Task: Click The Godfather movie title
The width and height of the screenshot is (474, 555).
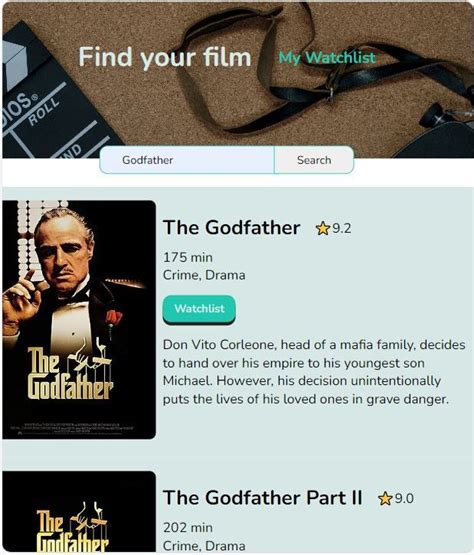Action: [232, 227]
